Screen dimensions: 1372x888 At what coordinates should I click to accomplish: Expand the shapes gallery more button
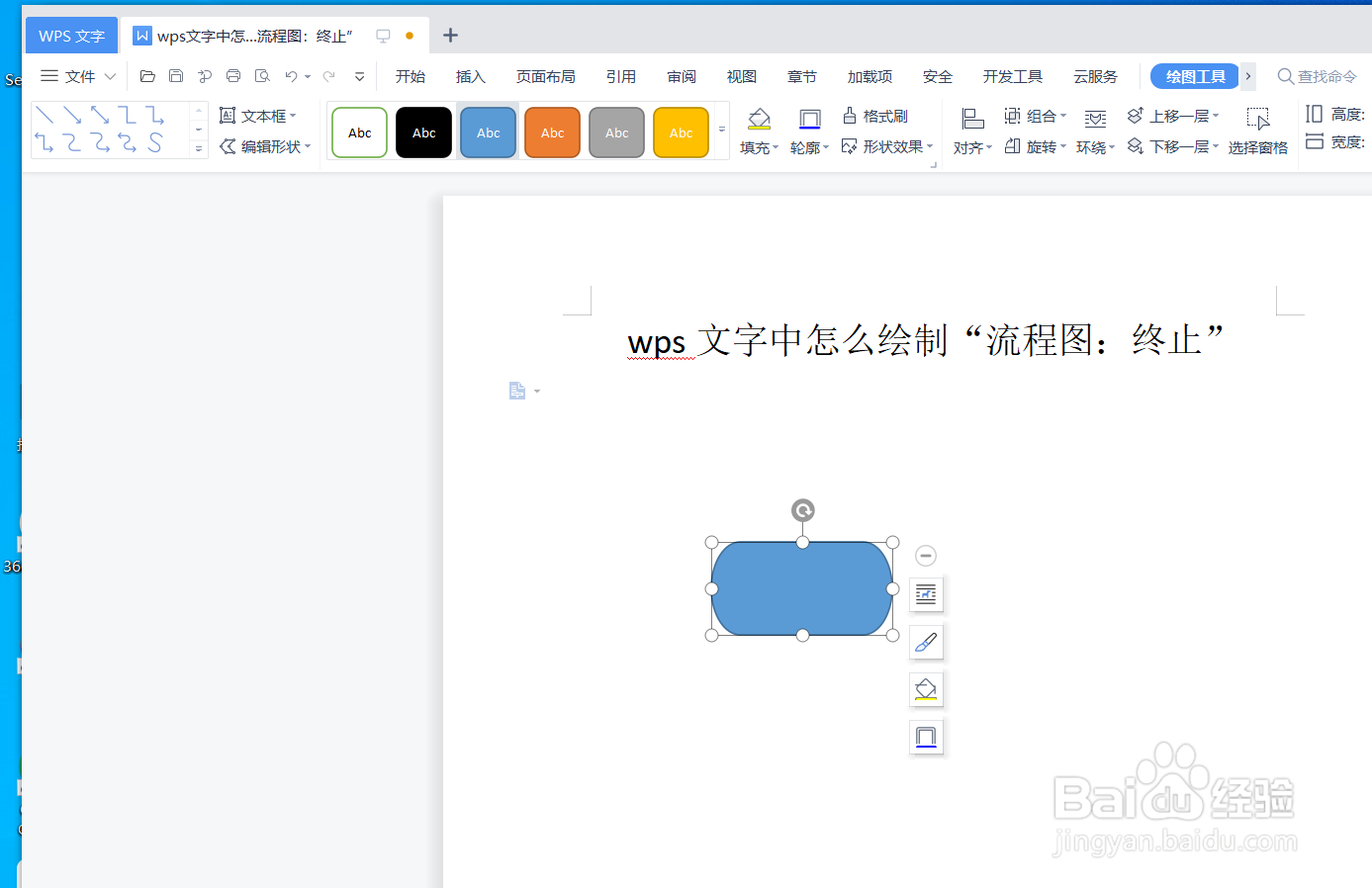coord(198,148)
